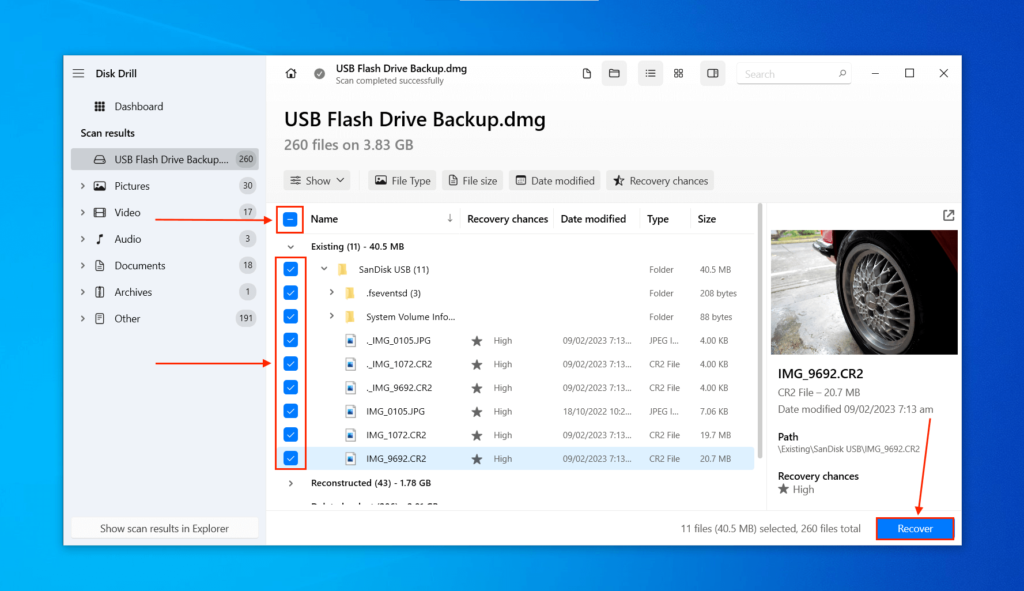Deselect the _IMG_0105.JPG checkbox
Viewport: 1024px width, 591px height.
(290, 340)
